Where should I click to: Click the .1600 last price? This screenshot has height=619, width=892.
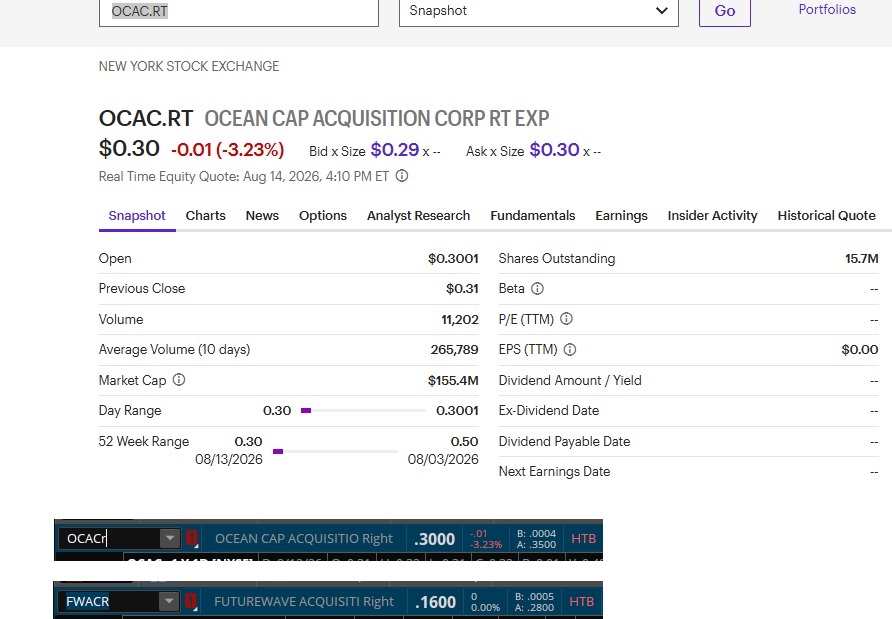click(x=435, y=602)
